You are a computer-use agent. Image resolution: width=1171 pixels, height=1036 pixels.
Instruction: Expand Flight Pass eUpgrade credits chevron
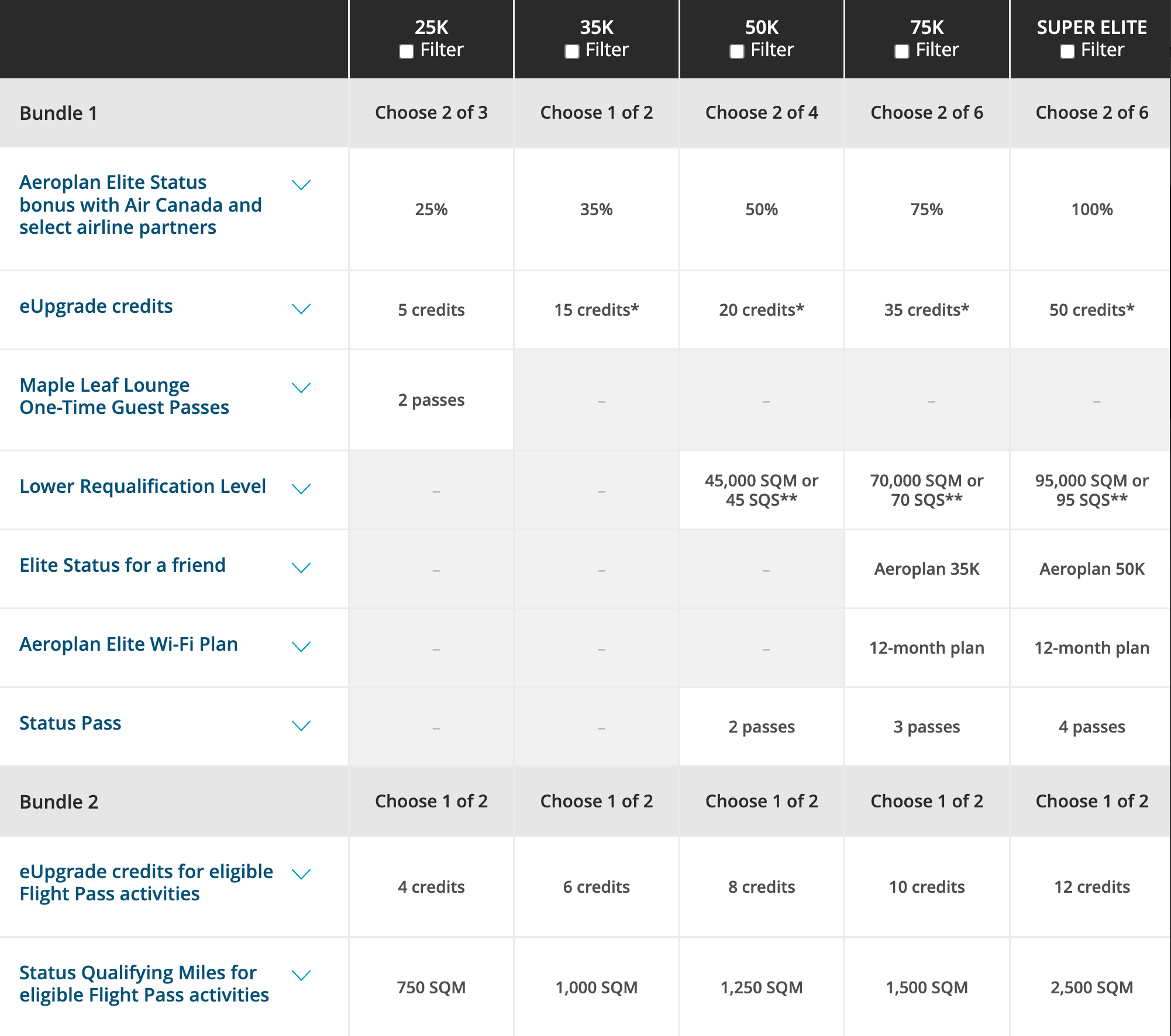click(301, 874)
